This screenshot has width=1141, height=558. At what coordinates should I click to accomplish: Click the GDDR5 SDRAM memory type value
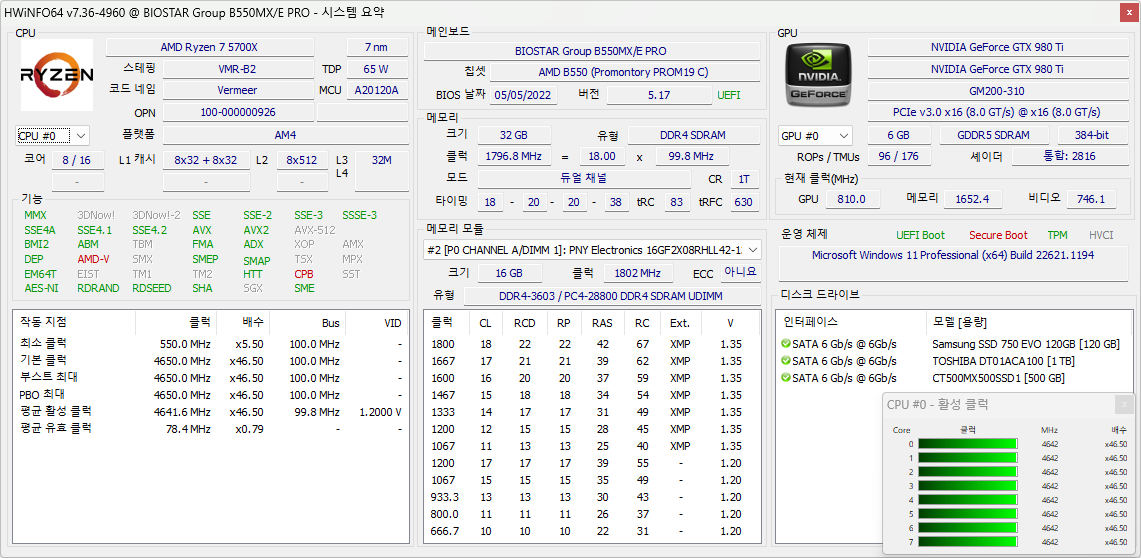(994, 135)
